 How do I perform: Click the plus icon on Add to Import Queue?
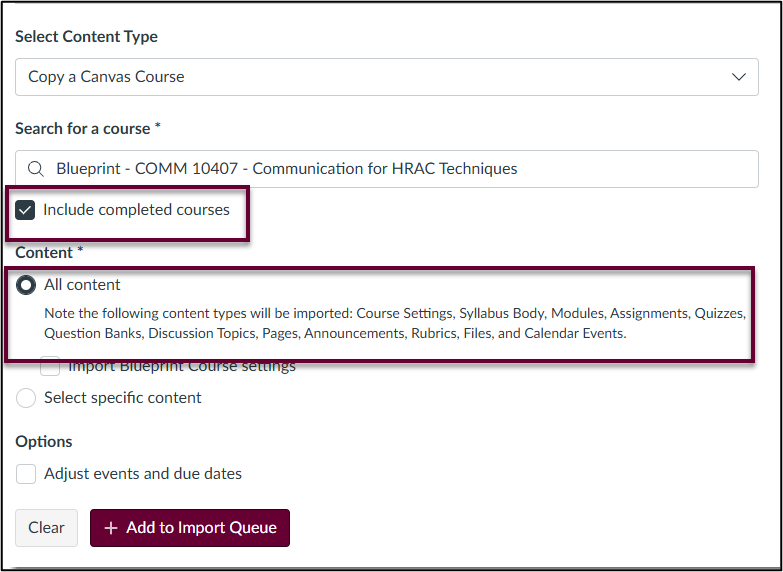coord(111,528)
